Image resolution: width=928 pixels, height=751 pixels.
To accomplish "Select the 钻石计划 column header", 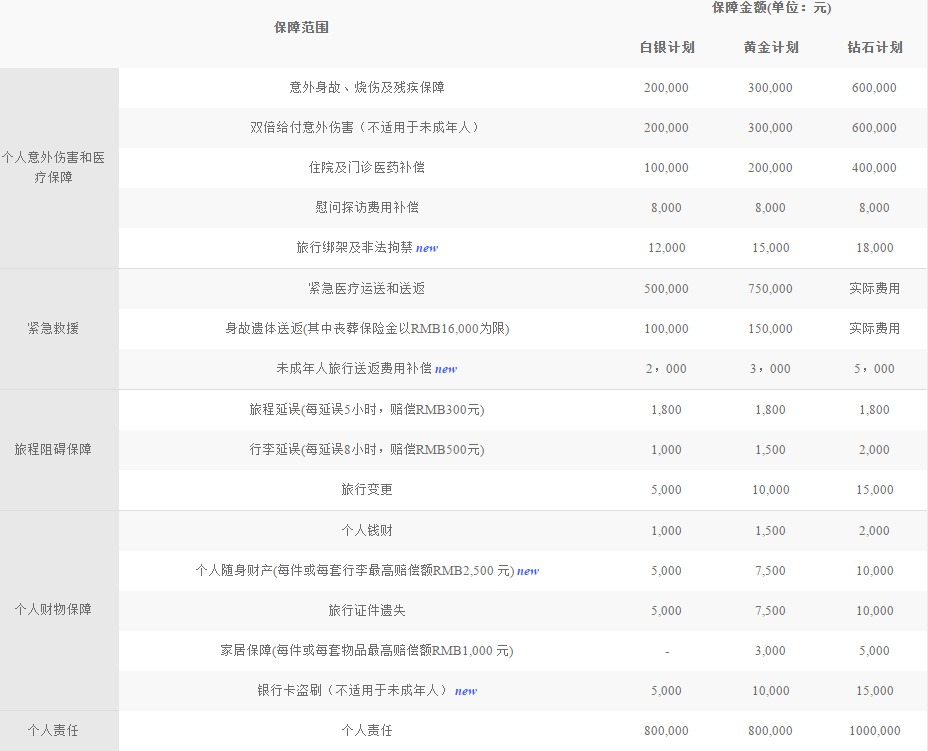I will tap(874, 47).
